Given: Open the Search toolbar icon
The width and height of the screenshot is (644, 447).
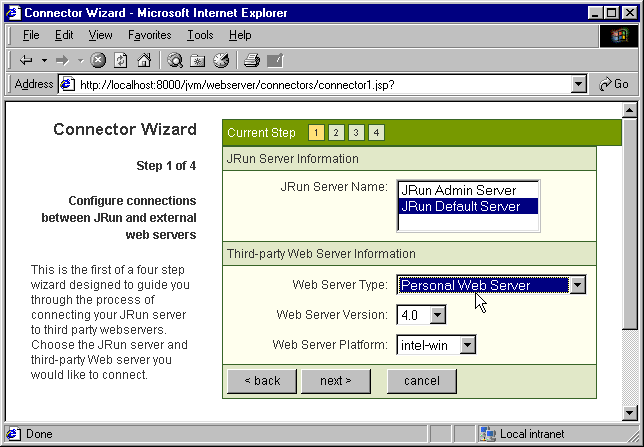Looking at the screenshot, I should (175, 60).
